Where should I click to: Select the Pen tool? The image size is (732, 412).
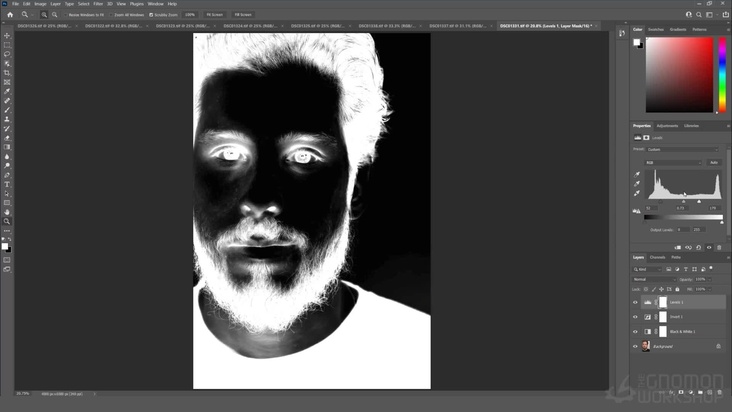pos(7,175)
